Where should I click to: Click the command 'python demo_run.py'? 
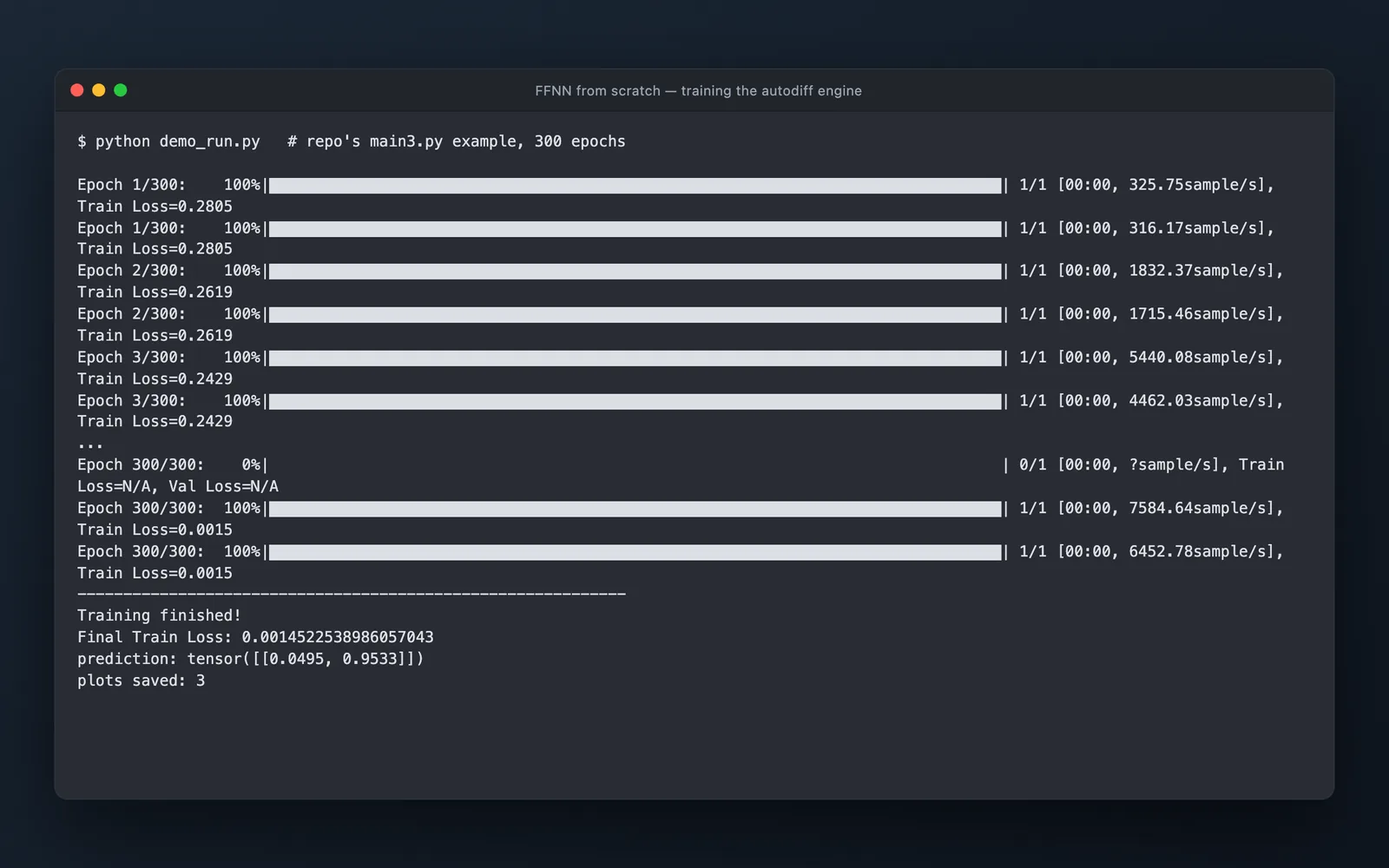178,141
